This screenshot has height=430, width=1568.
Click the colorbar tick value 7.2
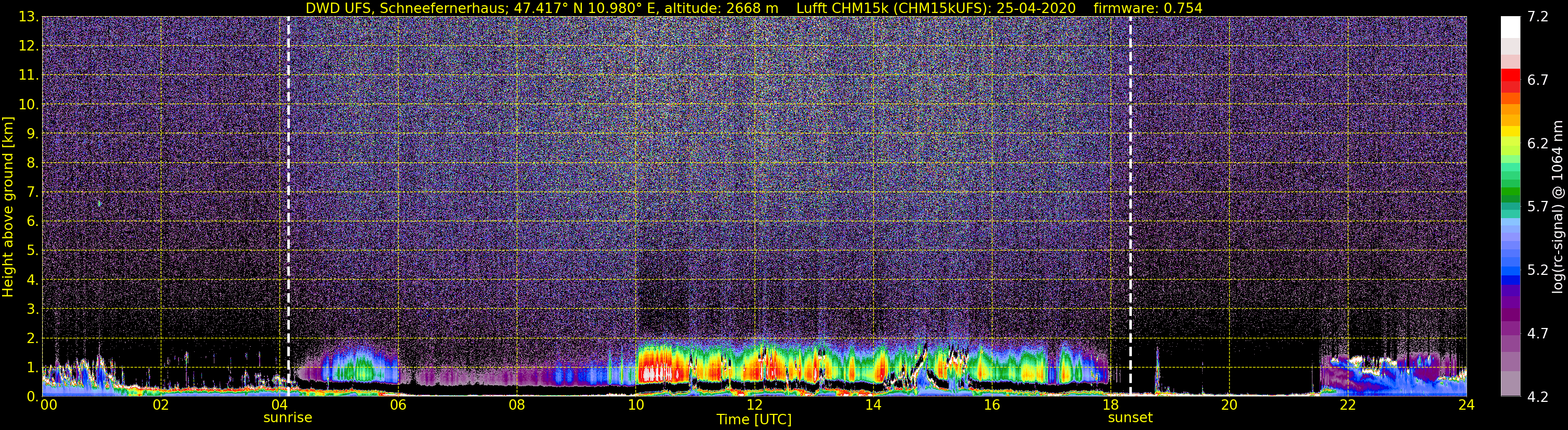pos(1538,17)
